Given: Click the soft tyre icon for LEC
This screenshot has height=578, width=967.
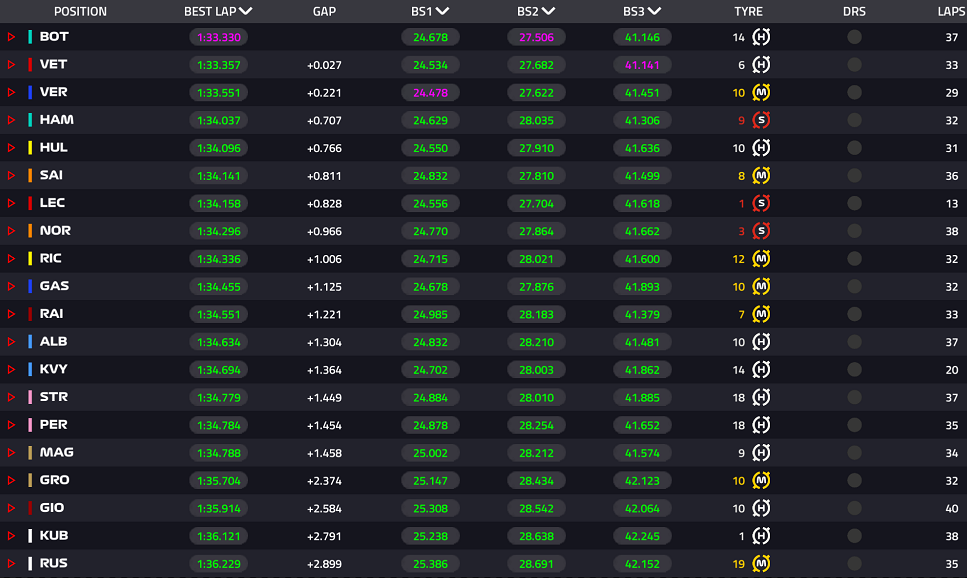Looking at the screenshot, I should 761,203.
